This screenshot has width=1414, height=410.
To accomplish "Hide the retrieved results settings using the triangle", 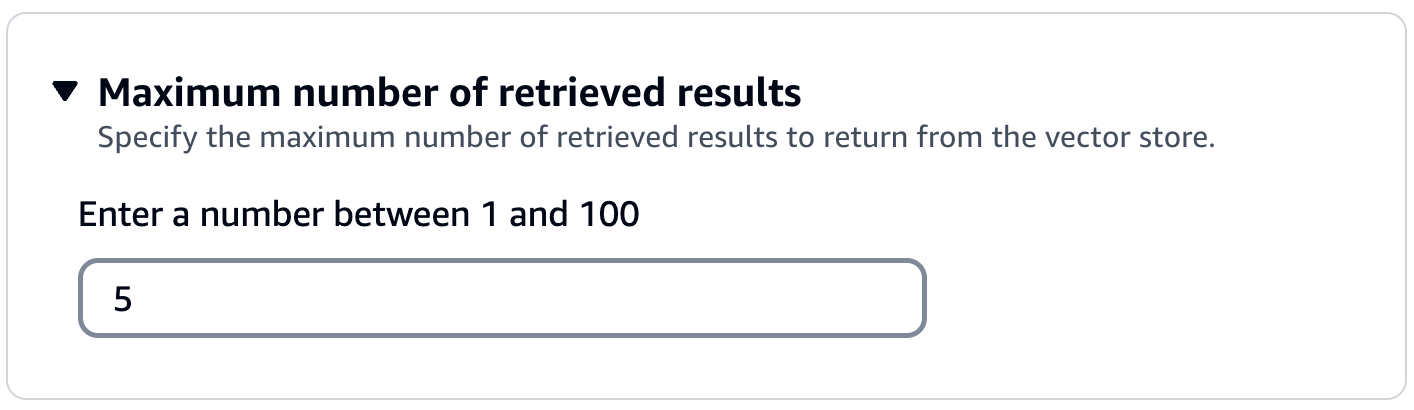I will tap(65, 93).
